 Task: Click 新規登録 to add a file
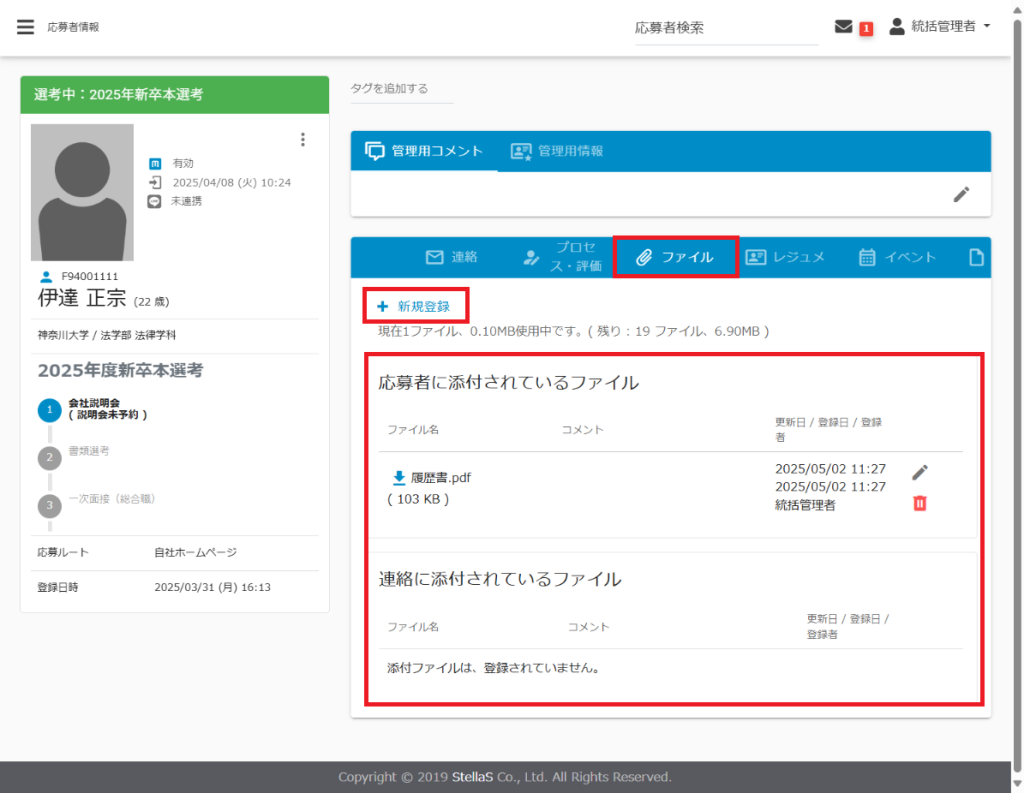point(414,306)
